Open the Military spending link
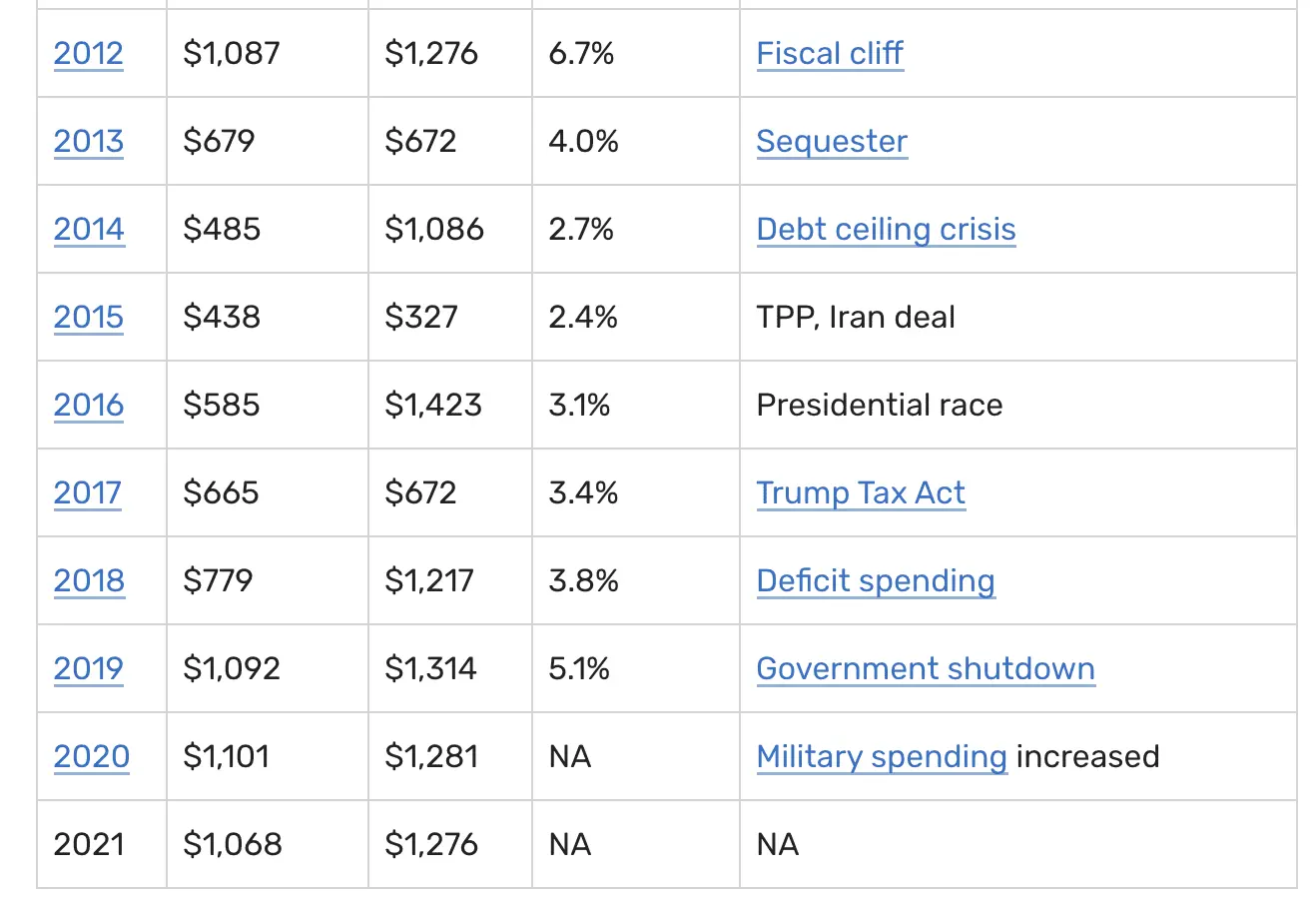Image resolution: width=1316 pixels, height=915 pixels. pyautogui.click(x=882, y=757)
